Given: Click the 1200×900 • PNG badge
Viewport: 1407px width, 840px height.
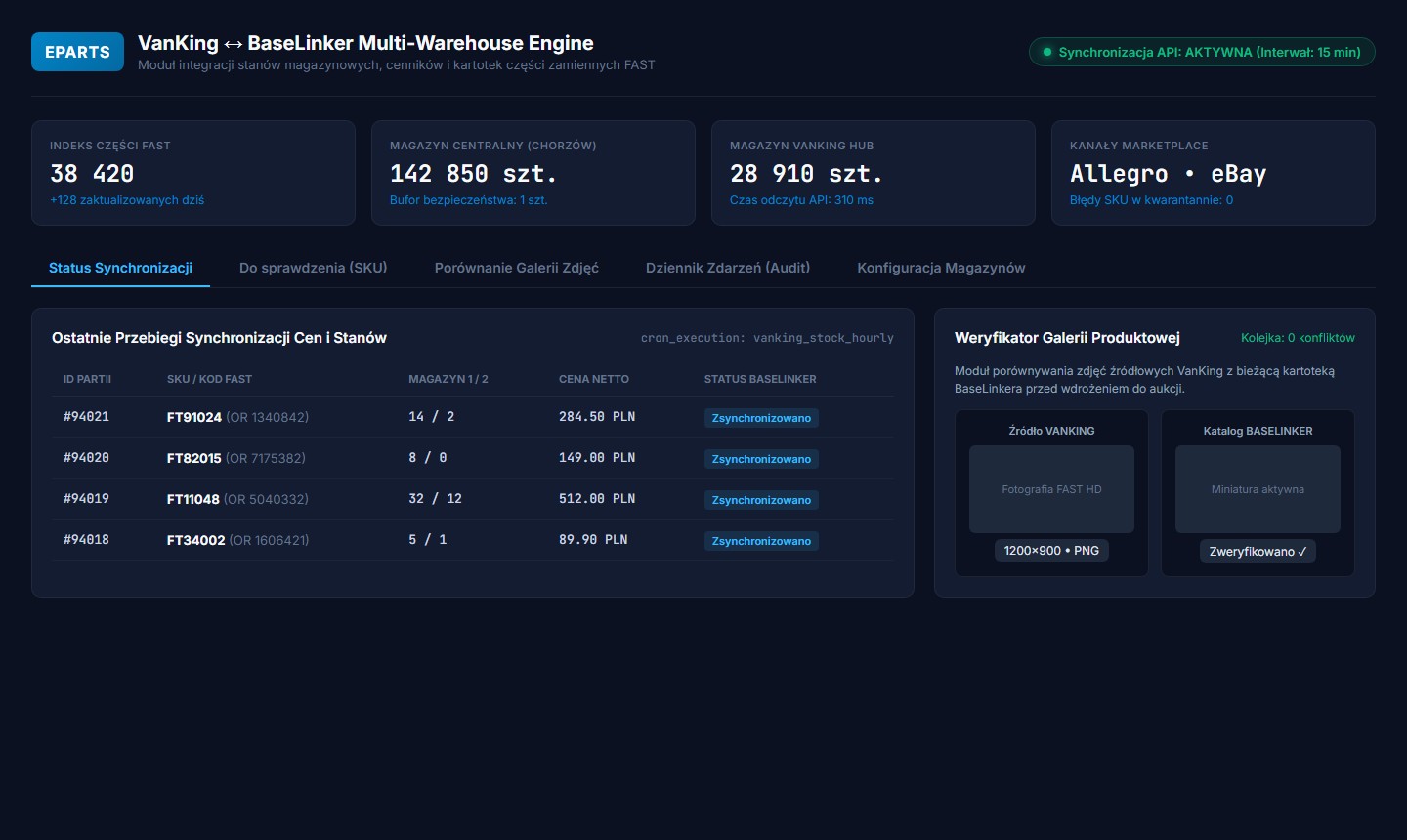Looking at the screenshot, I should tap(1051, 551).
